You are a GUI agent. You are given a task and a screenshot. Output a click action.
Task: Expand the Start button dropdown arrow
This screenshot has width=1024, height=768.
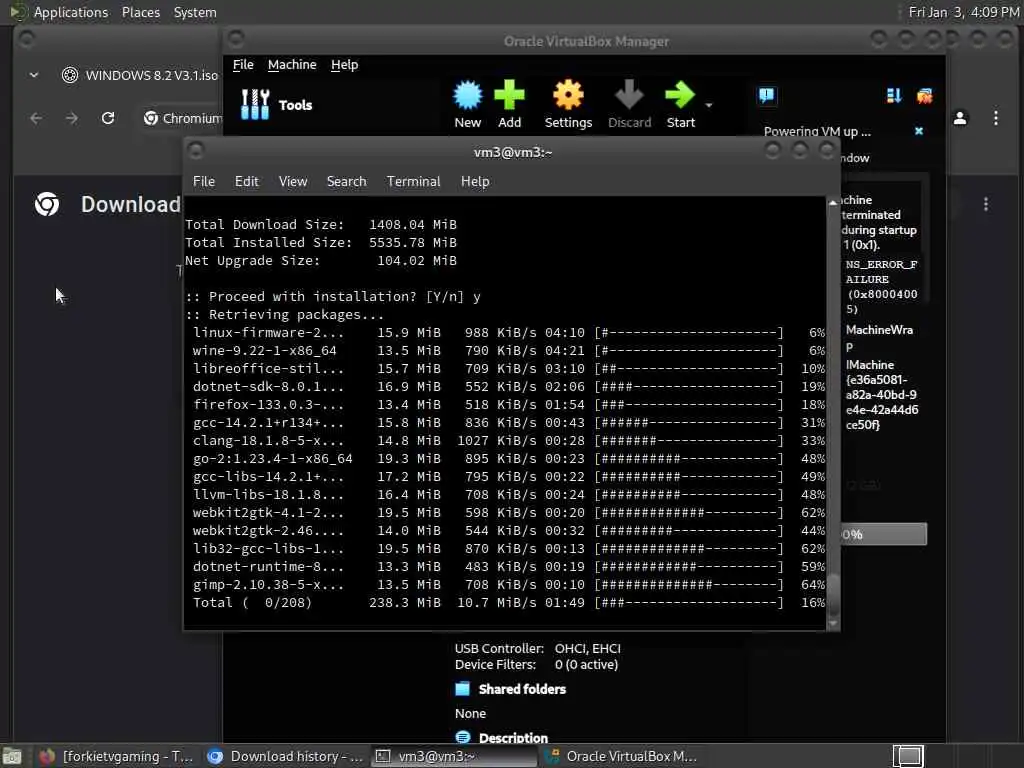tap(709, 105)
